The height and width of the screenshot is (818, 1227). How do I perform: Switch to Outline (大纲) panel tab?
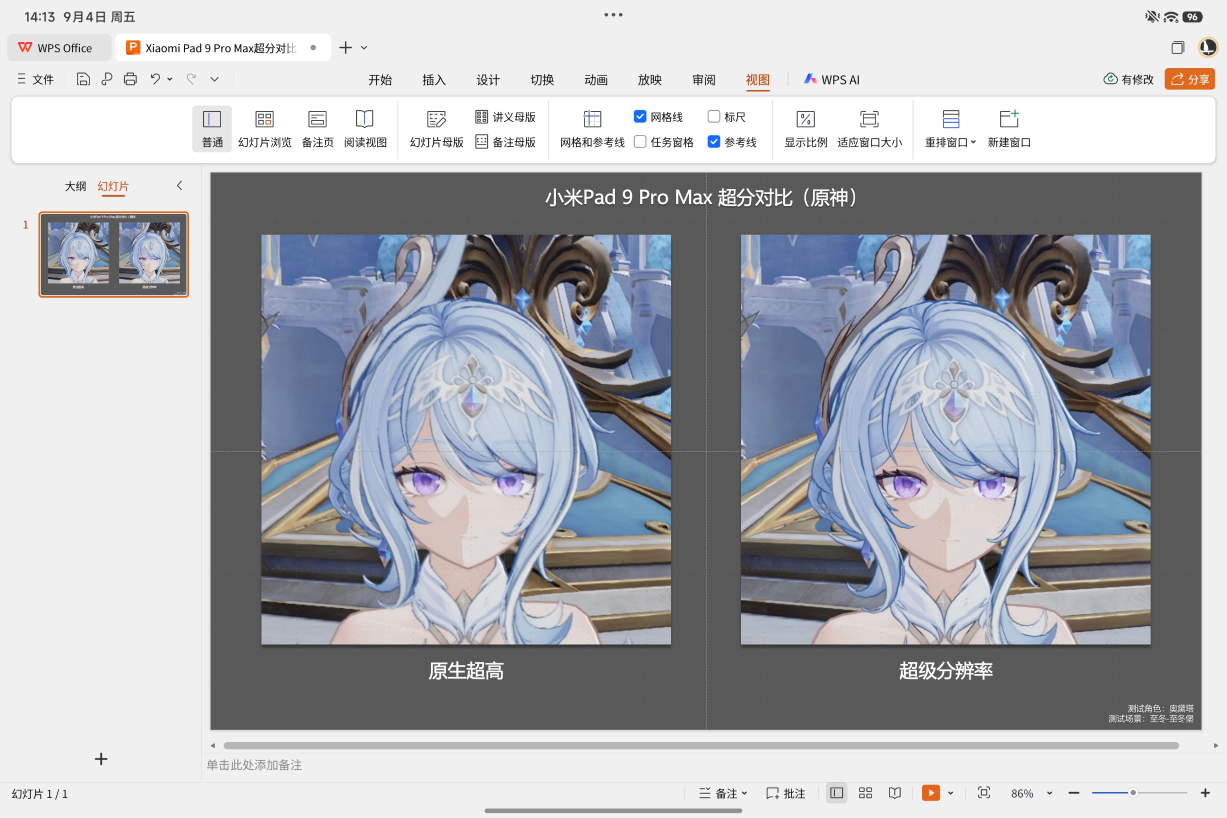point(76,186)
